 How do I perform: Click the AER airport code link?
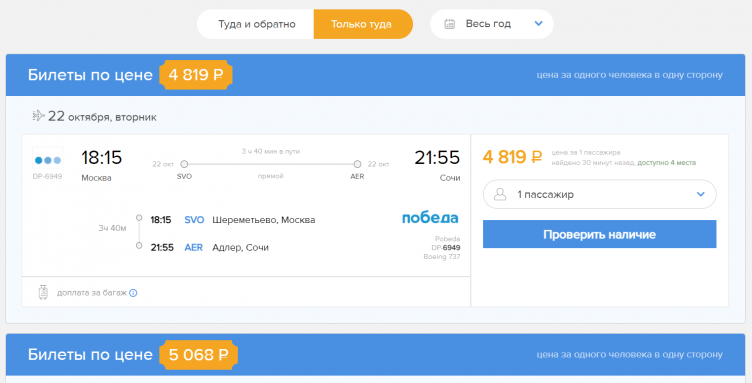194,248
